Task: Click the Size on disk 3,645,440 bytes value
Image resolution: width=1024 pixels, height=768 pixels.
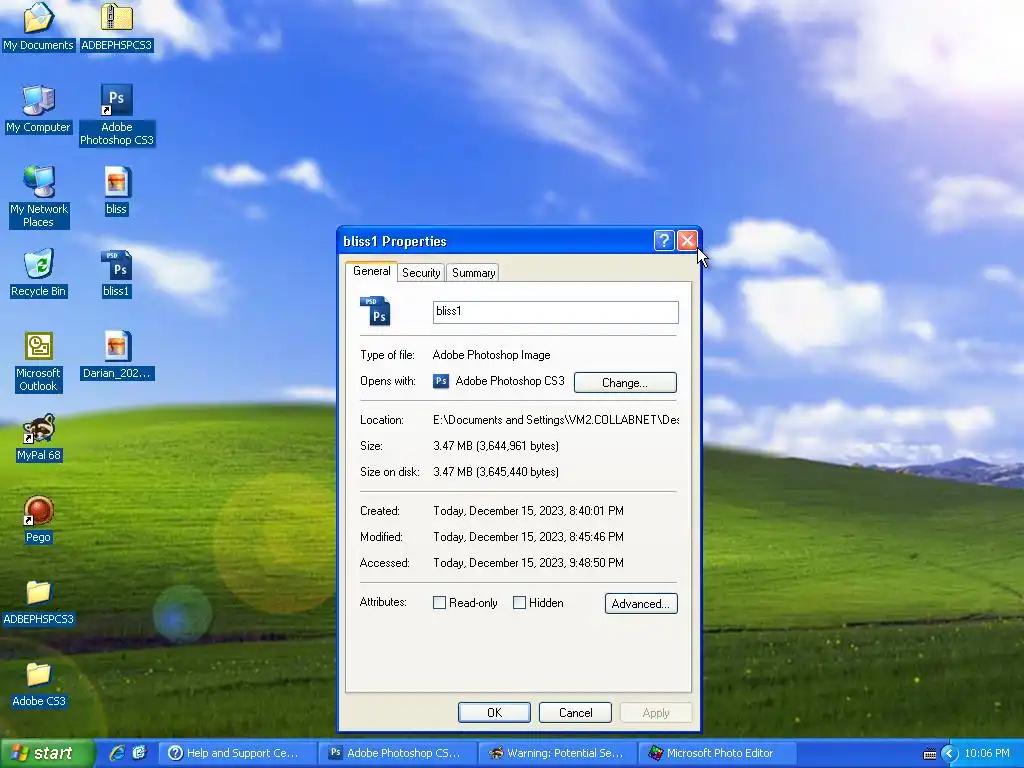Action: click(x=496, y=472)
